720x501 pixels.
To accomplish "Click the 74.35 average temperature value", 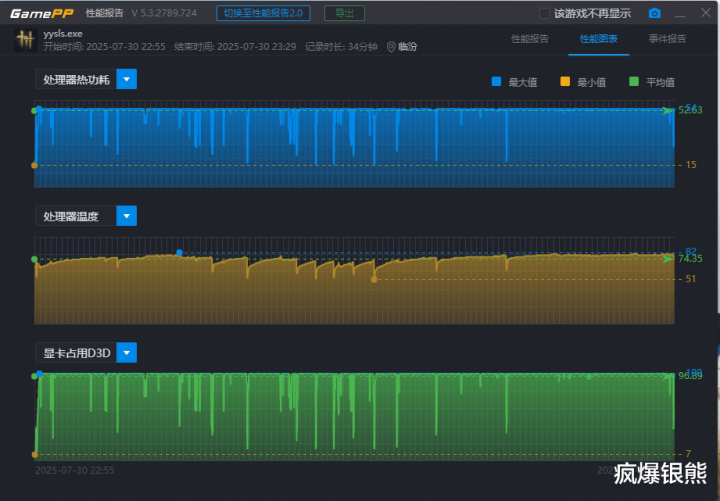I will [x=690, y=259].
